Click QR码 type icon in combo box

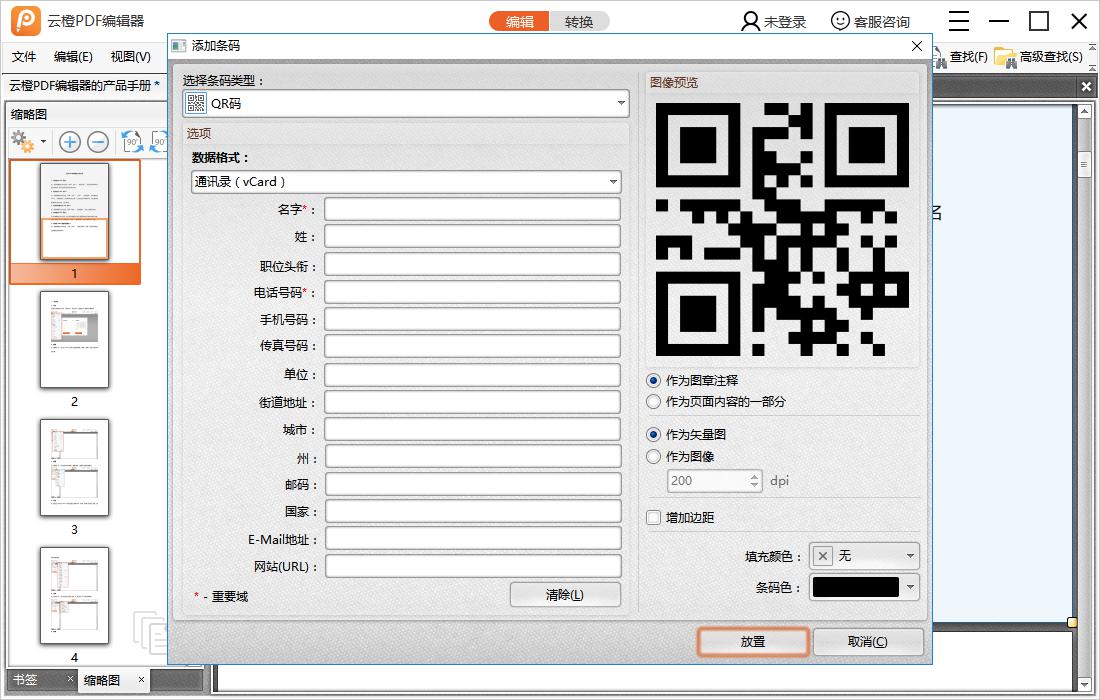[196, 103]
